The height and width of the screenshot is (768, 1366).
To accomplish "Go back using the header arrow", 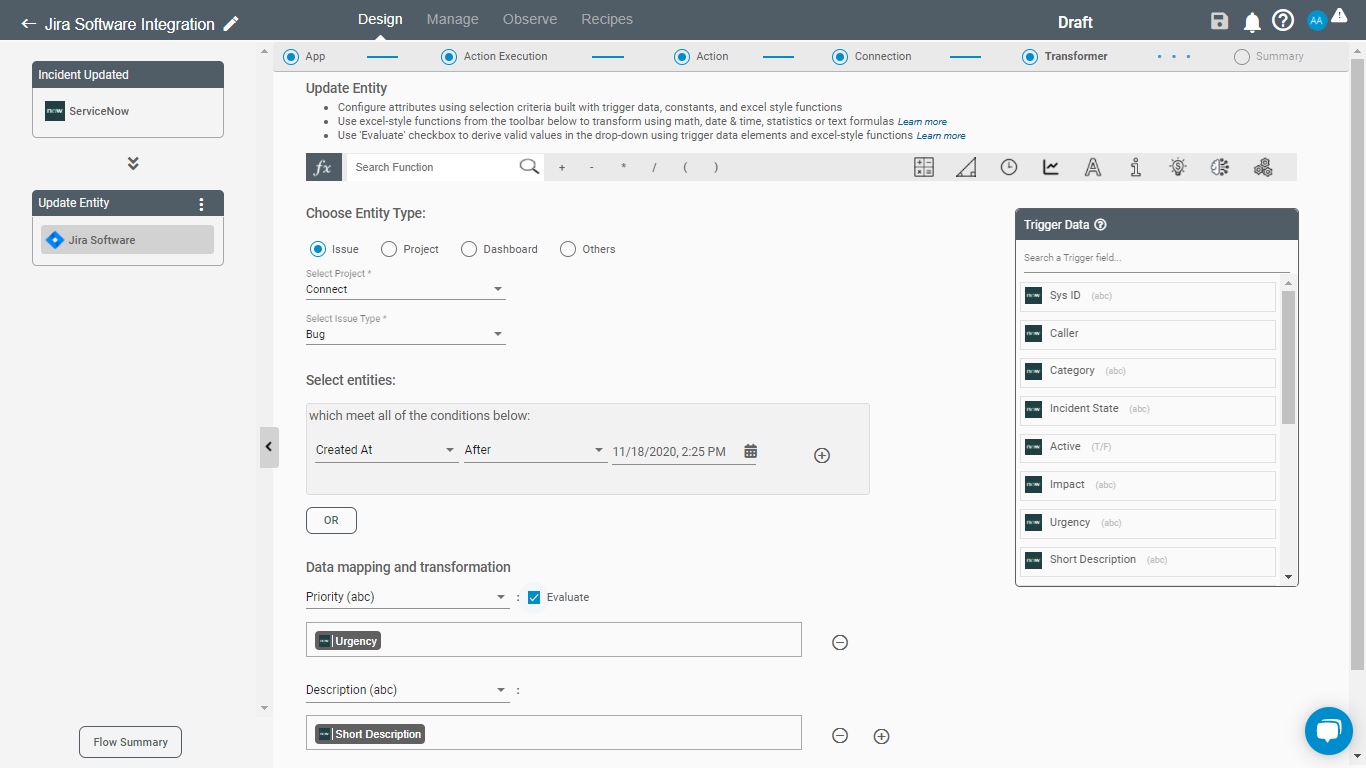I will coord(28,23).
